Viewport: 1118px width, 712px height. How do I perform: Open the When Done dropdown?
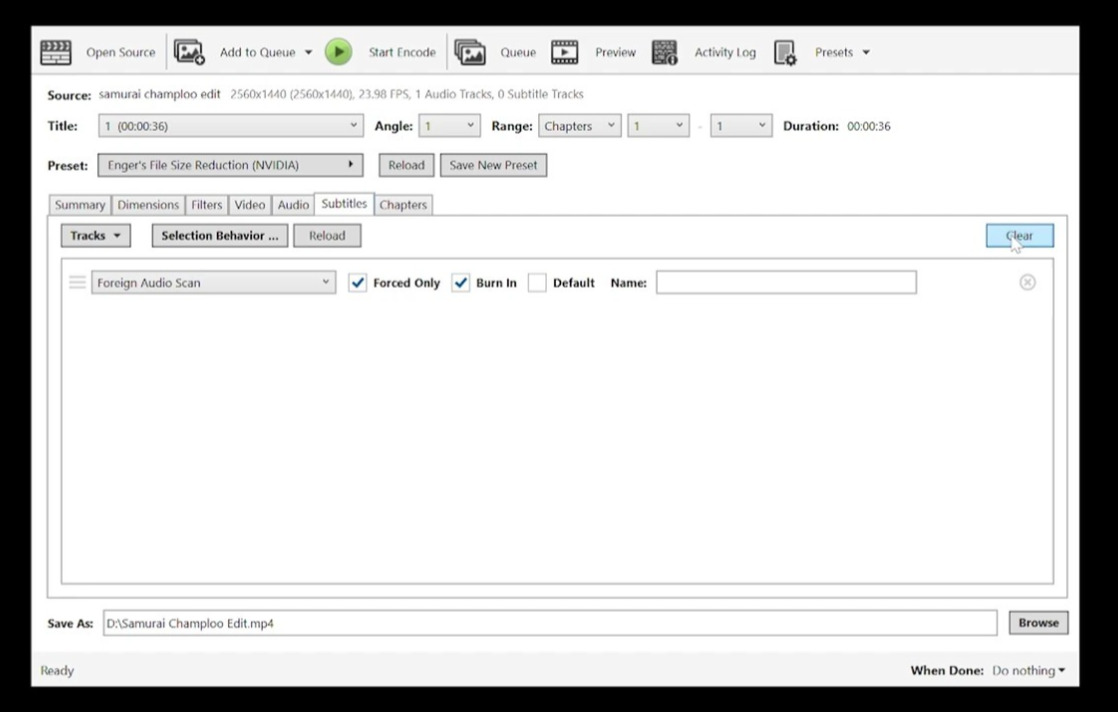1028,670
